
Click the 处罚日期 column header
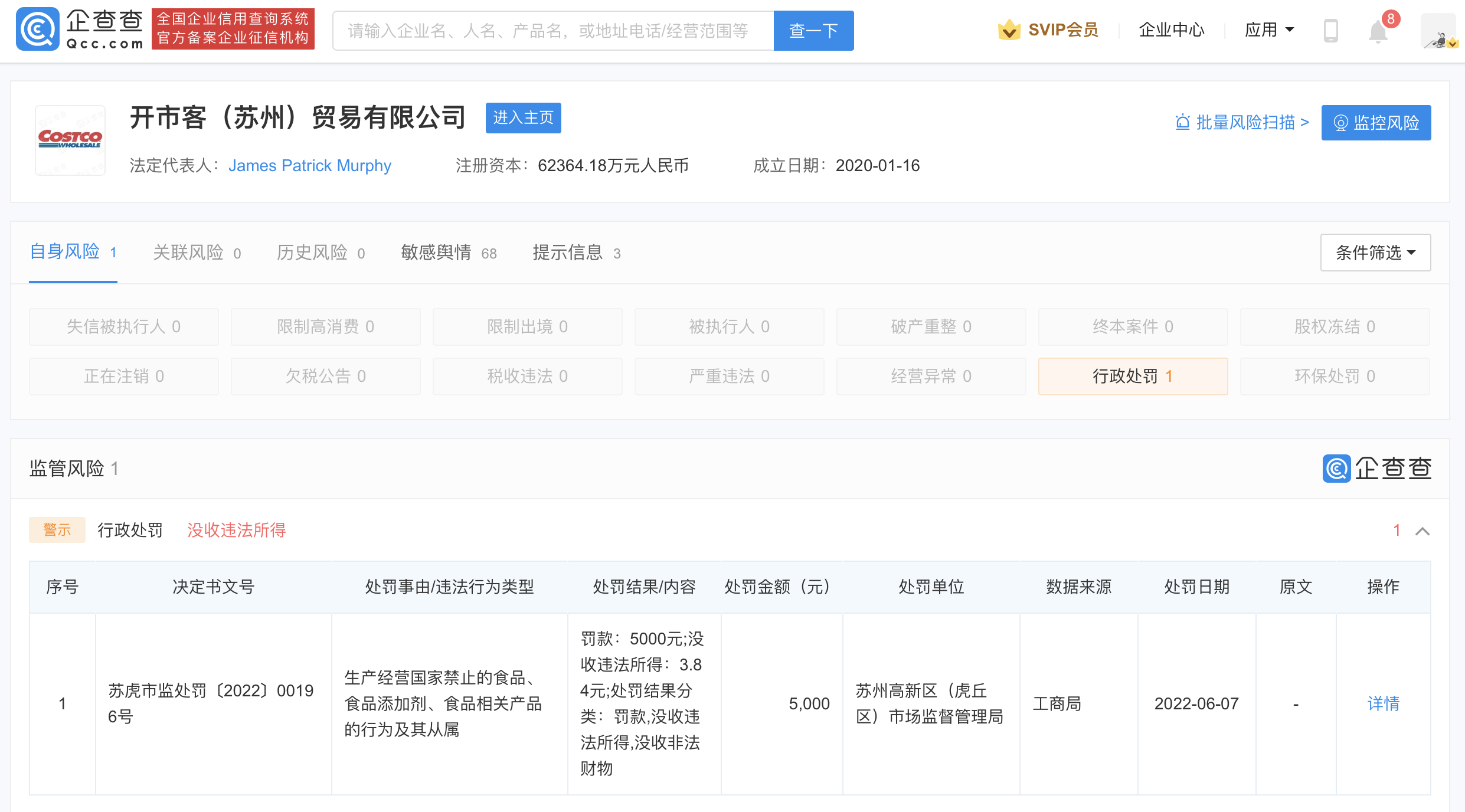1196,587
